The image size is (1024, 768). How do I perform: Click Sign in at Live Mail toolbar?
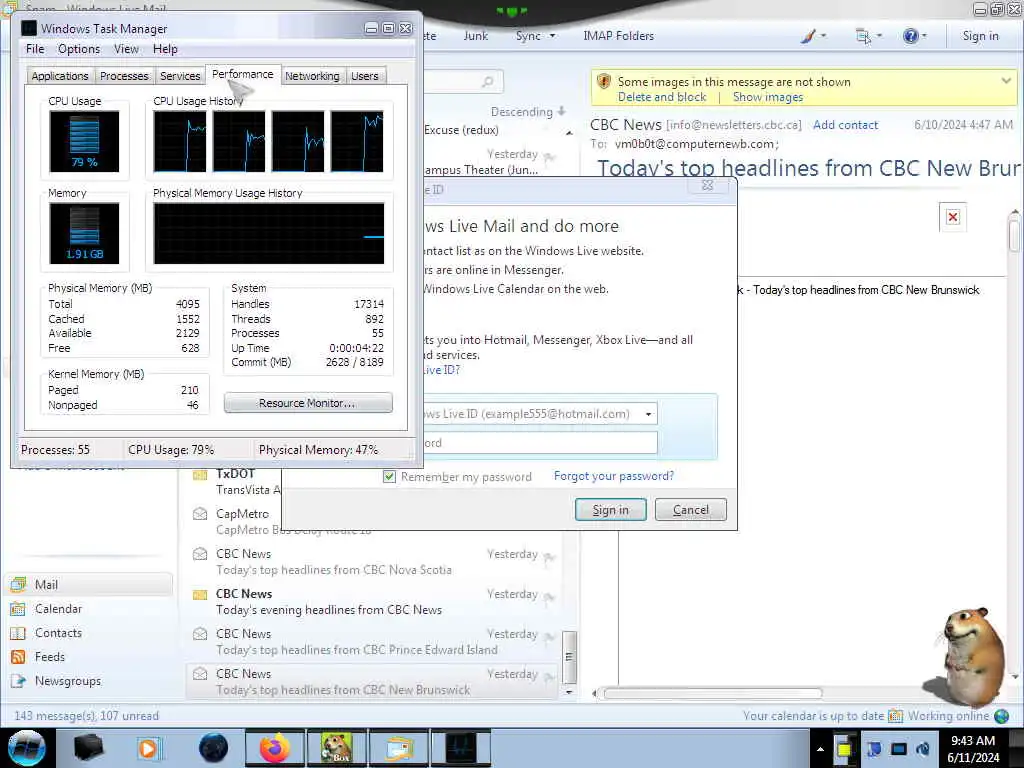pos(980,36)
